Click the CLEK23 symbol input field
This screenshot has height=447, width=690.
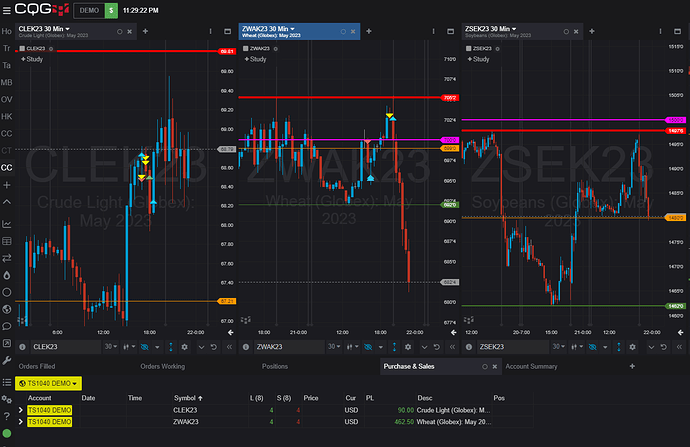click(65, 347)
